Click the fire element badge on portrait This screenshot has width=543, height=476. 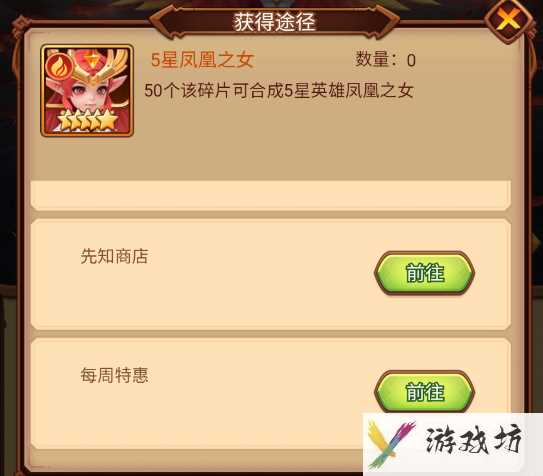pyautogui.click(x=60, y=67)
